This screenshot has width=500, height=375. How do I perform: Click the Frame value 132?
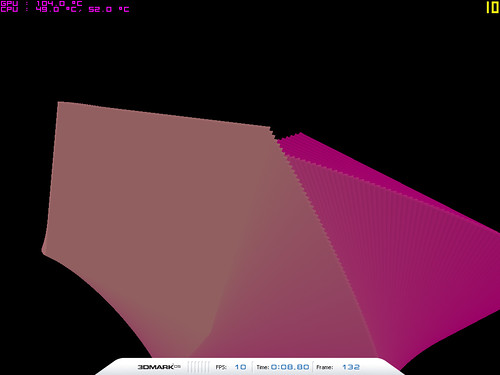click(x=351, y=367)
